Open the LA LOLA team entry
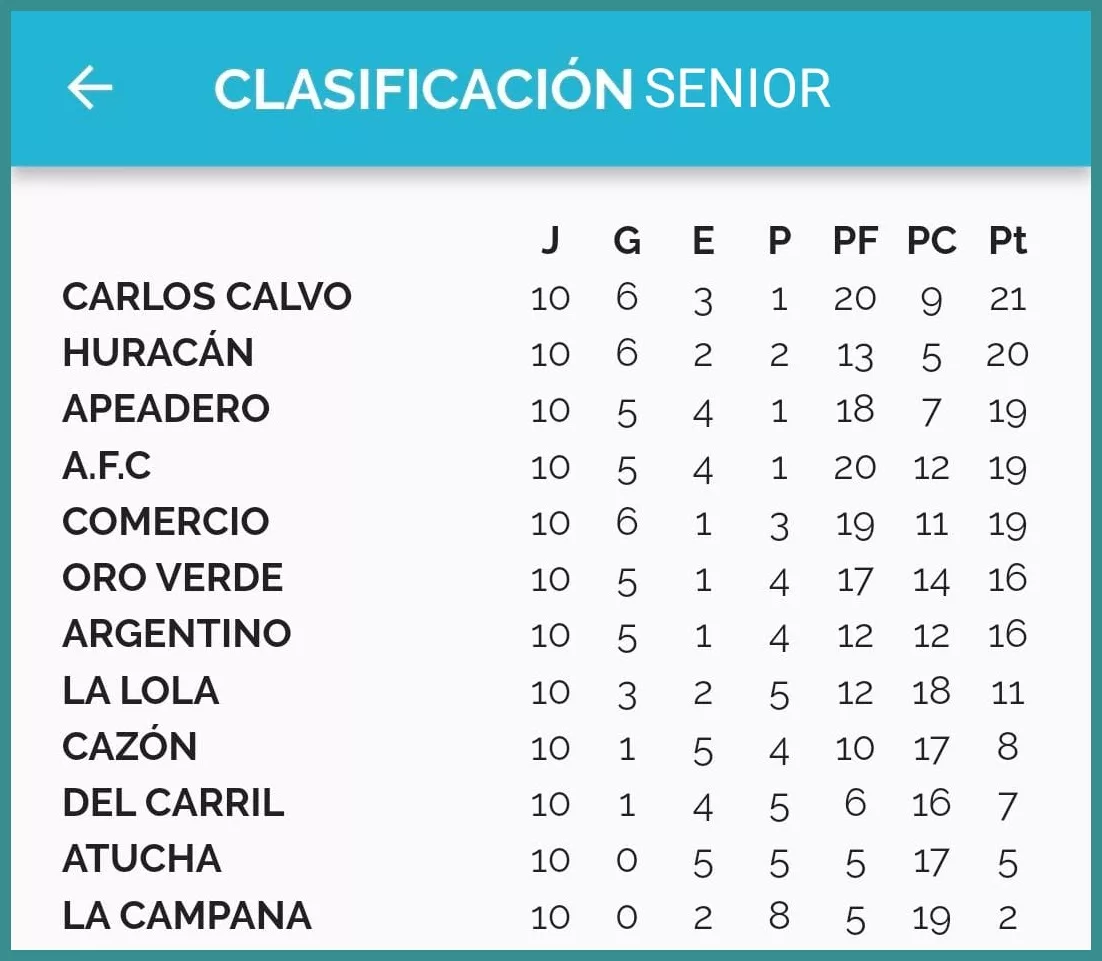Viewport: 1102px width, 961px height. pyautogui.click(x=141, y=691)
